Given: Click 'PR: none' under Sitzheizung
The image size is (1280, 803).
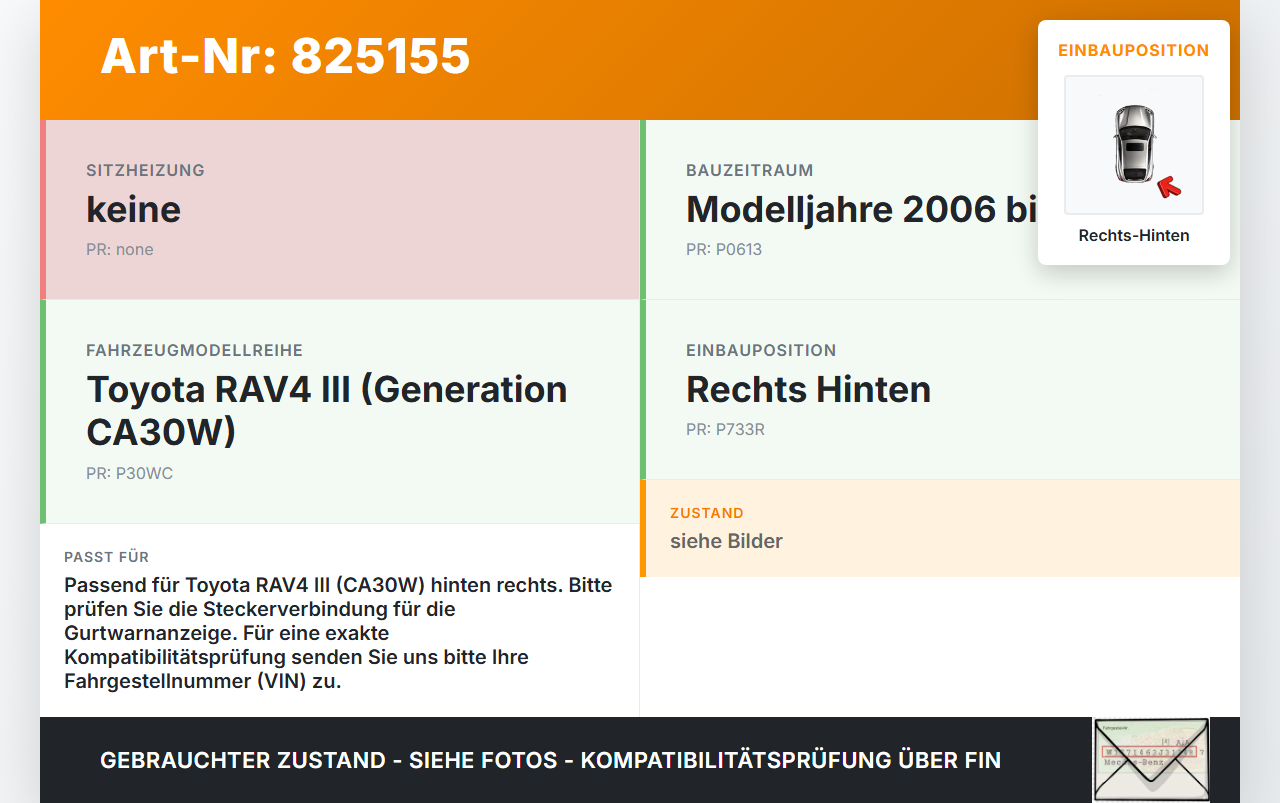Looking at the screenshot, I should click(120, 250).
